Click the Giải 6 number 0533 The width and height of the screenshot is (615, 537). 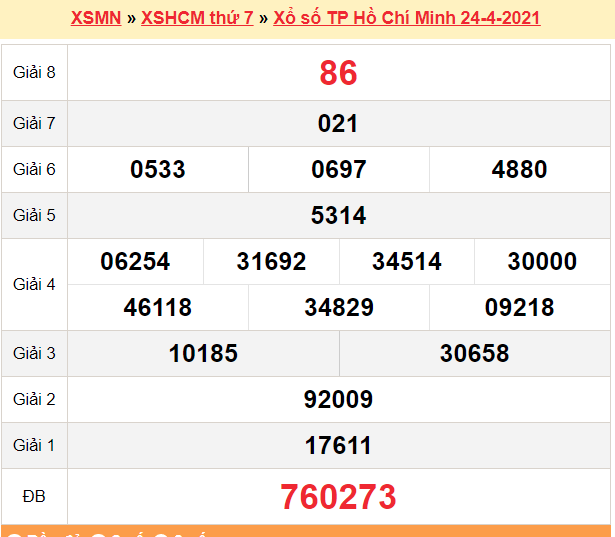[x=158, y=169]
